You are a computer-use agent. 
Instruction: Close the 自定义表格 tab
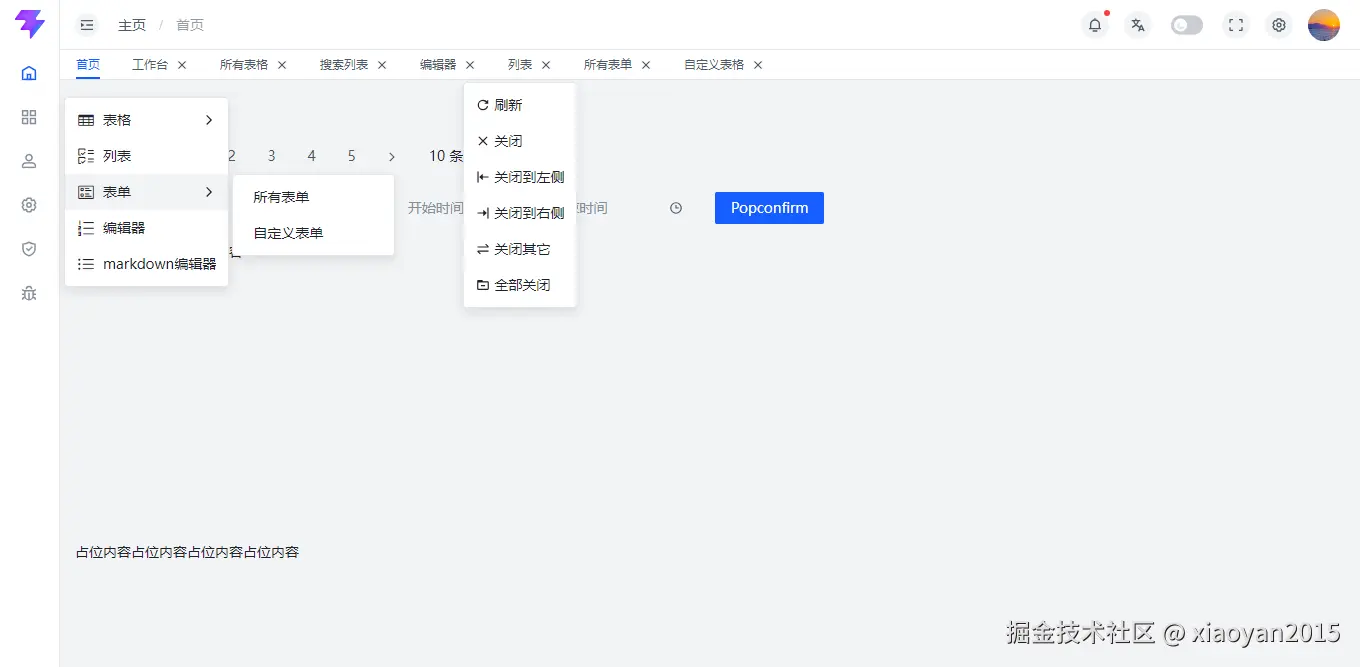click(758, 65)
